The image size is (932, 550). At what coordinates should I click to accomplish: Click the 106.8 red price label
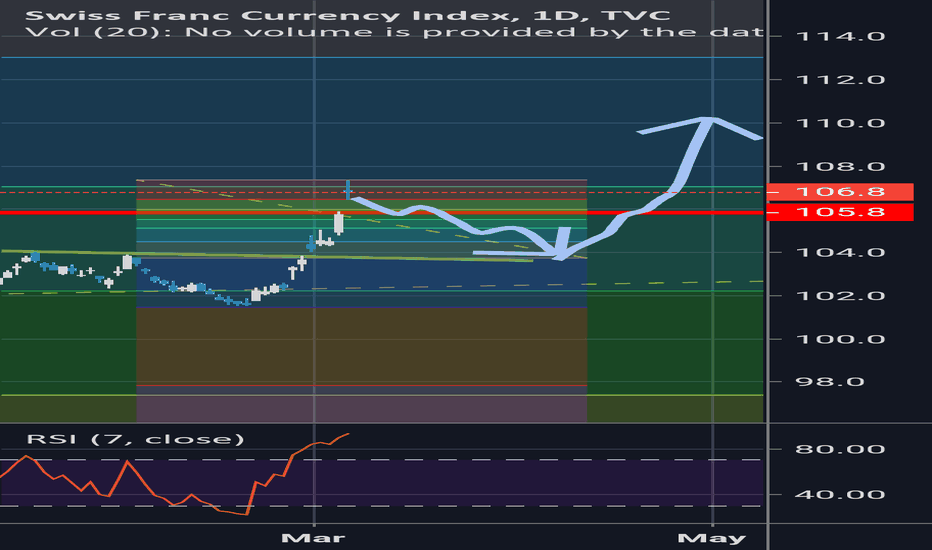(840, 191)
